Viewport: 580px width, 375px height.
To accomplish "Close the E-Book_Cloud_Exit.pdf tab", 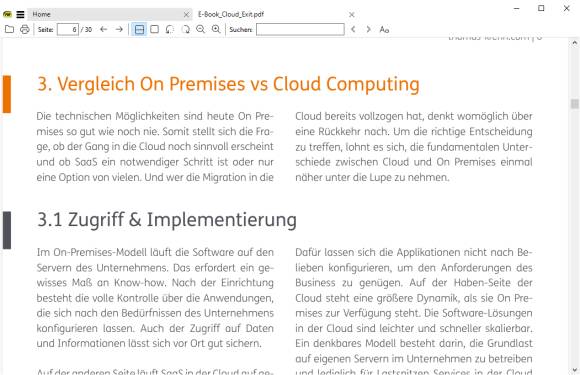I will (x=352, y=14).
